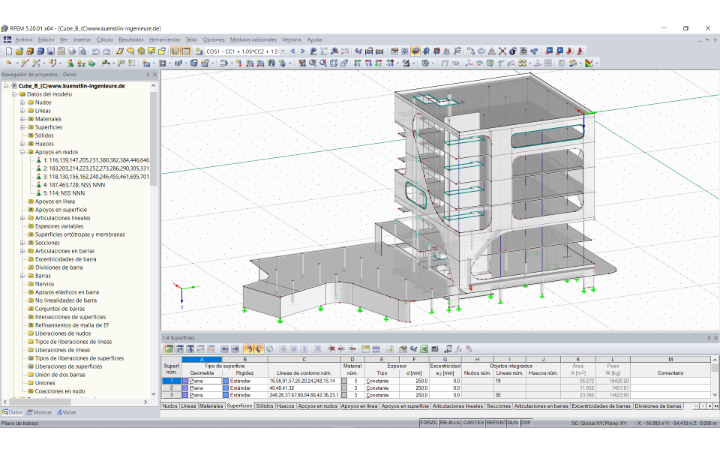Screen dimensions: 720x450
Task: Collapse the Datos del modelo node
Action: tap(14, 94)
